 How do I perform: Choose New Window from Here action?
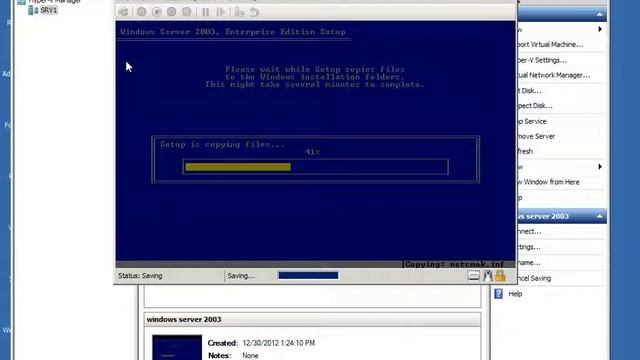tap(548, 182)
